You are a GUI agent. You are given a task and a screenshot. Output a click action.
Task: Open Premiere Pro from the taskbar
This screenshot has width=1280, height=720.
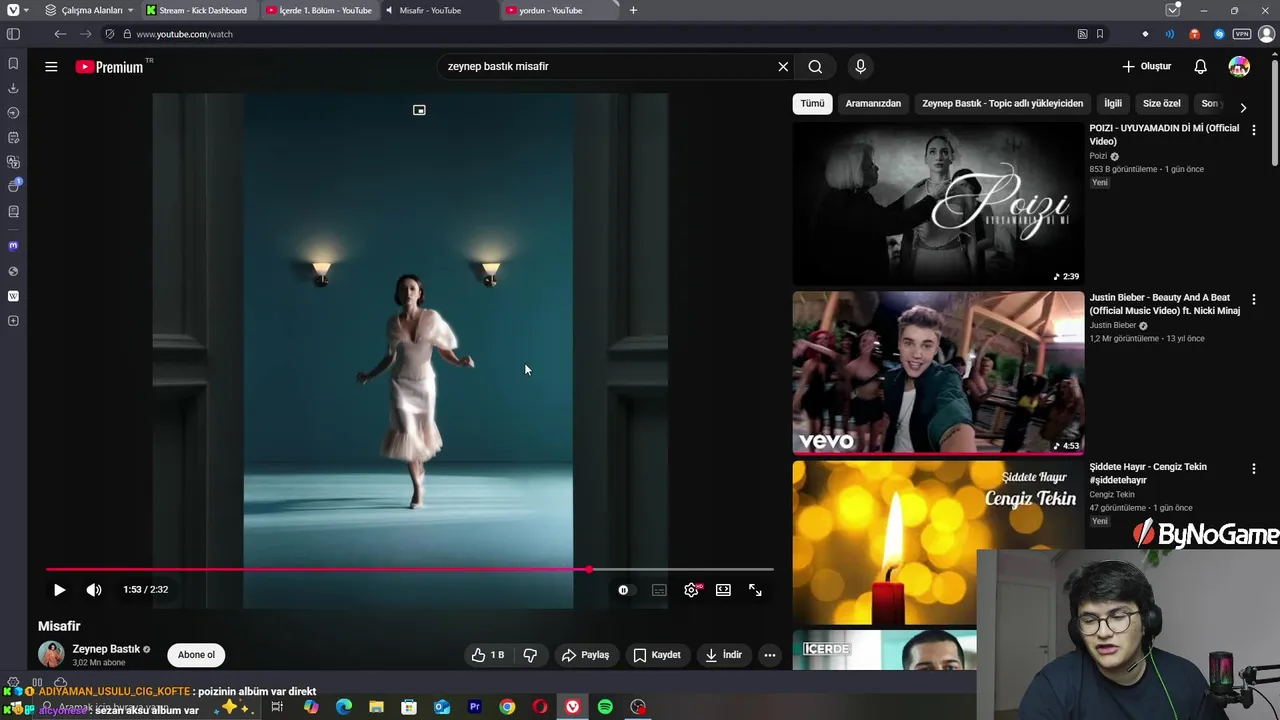pos(475,707)
